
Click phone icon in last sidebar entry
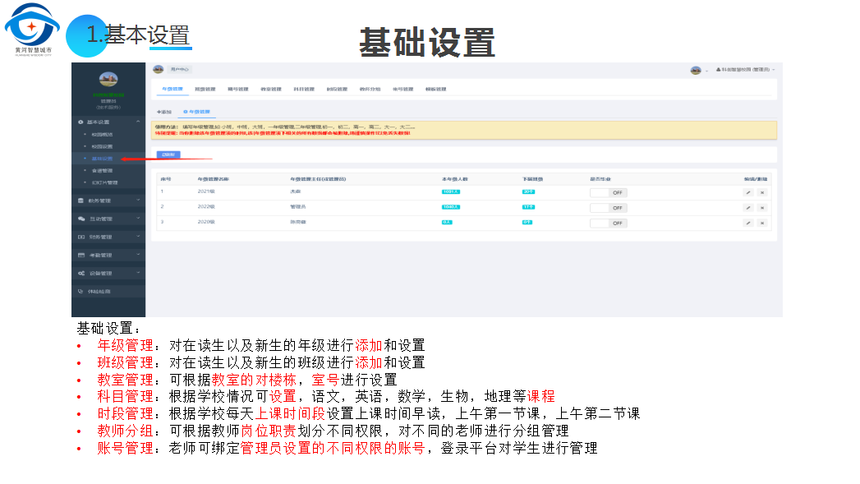tap(81, 291)
